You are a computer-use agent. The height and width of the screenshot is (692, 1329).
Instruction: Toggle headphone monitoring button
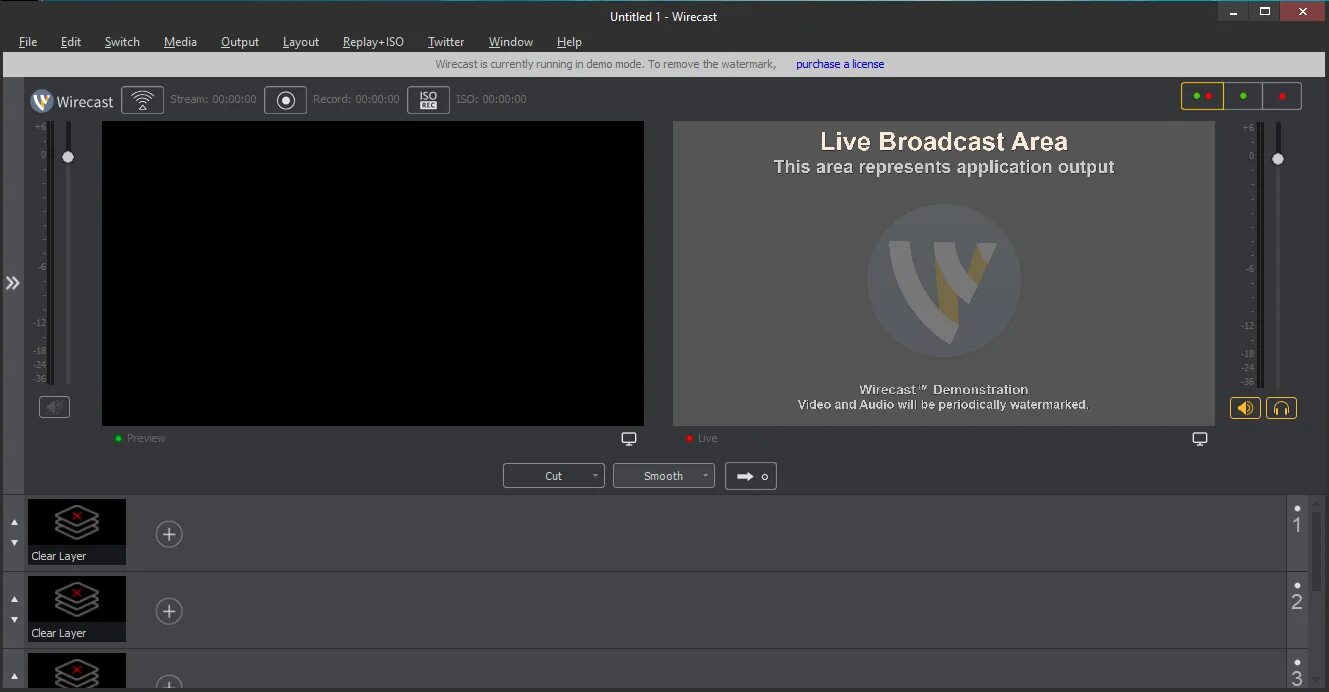[1281, 408]
